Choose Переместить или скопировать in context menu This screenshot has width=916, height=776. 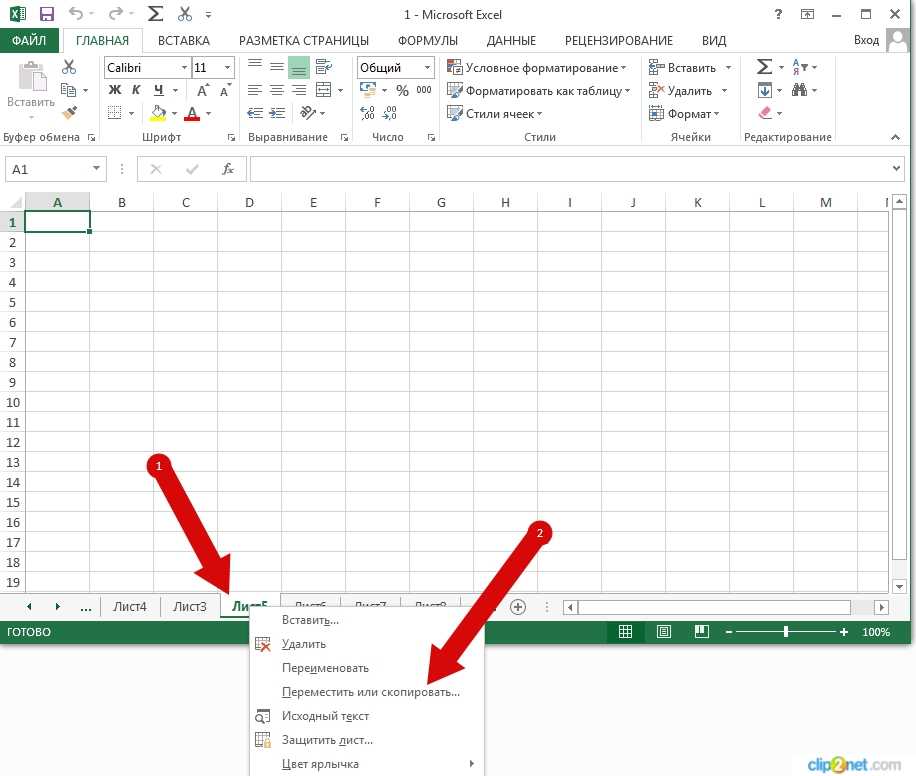point(367,692)
